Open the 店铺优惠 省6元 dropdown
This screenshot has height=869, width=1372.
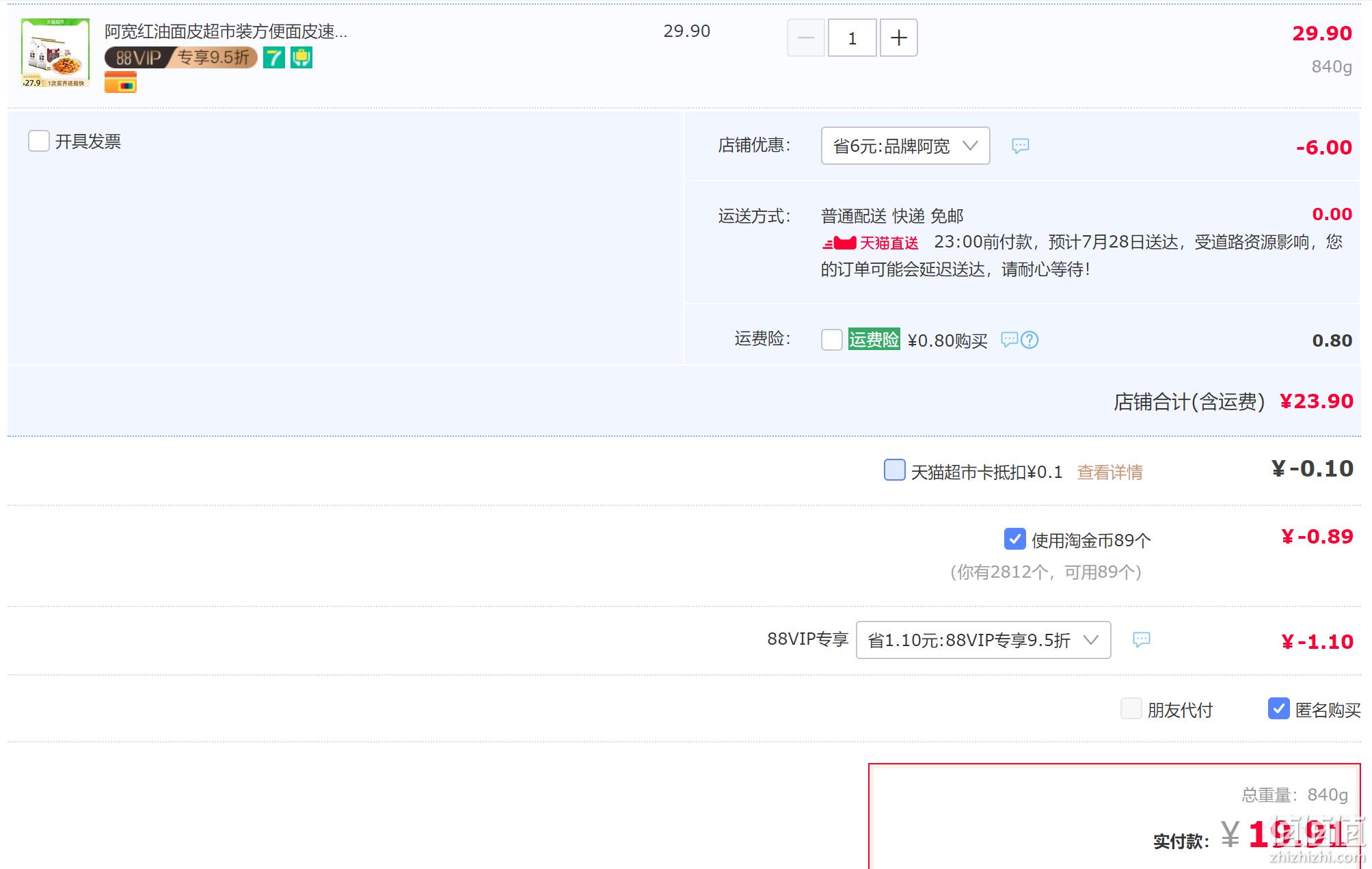click(905, 146)
